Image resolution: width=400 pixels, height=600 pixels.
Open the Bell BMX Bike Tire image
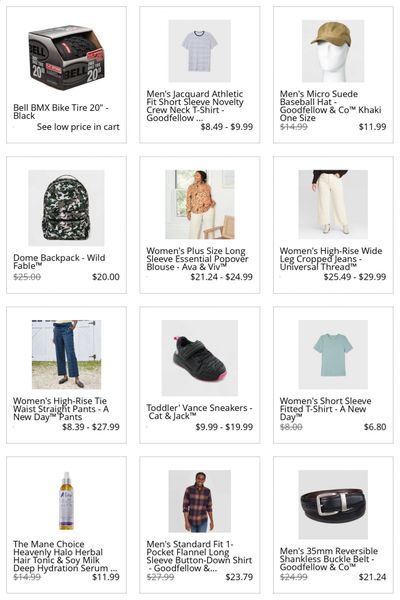(x=66, y=57)
